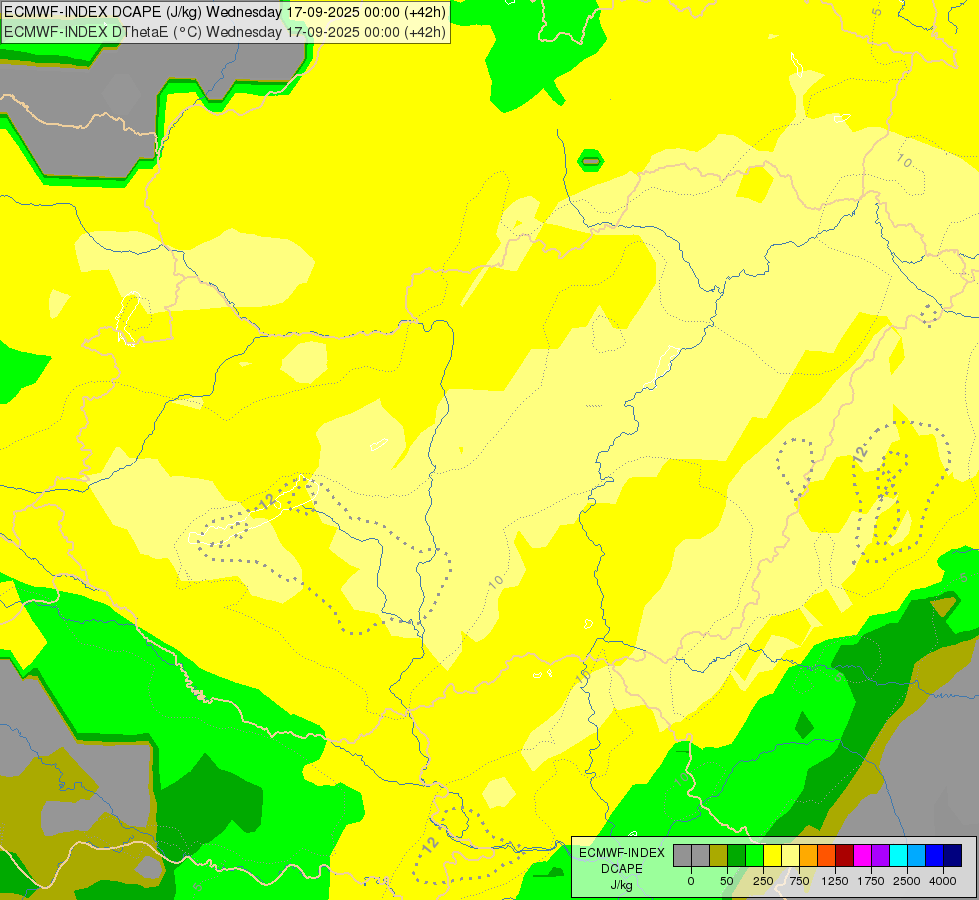
Task: Click the legend J/kg unit label
Action: click(622, 885)
